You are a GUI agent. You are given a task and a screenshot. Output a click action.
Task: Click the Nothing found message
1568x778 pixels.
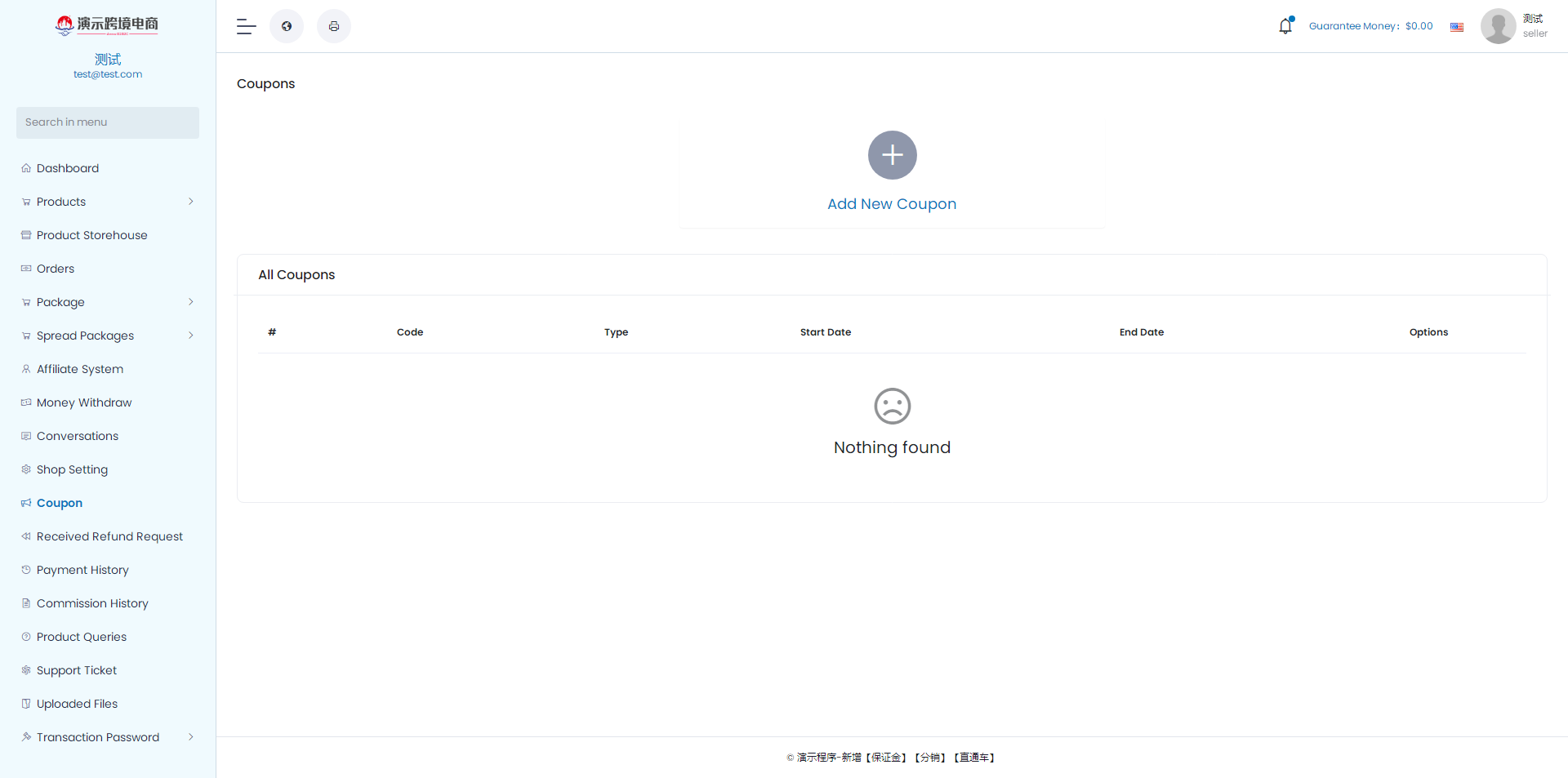pyautogui.click(x=892, y=447)
